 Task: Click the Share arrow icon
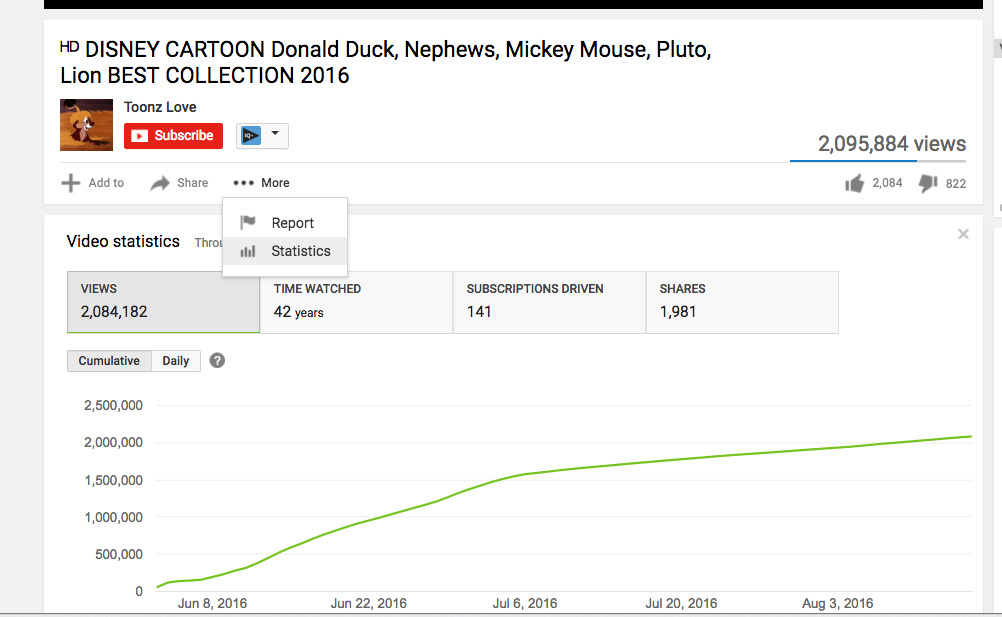coord(160,183)
